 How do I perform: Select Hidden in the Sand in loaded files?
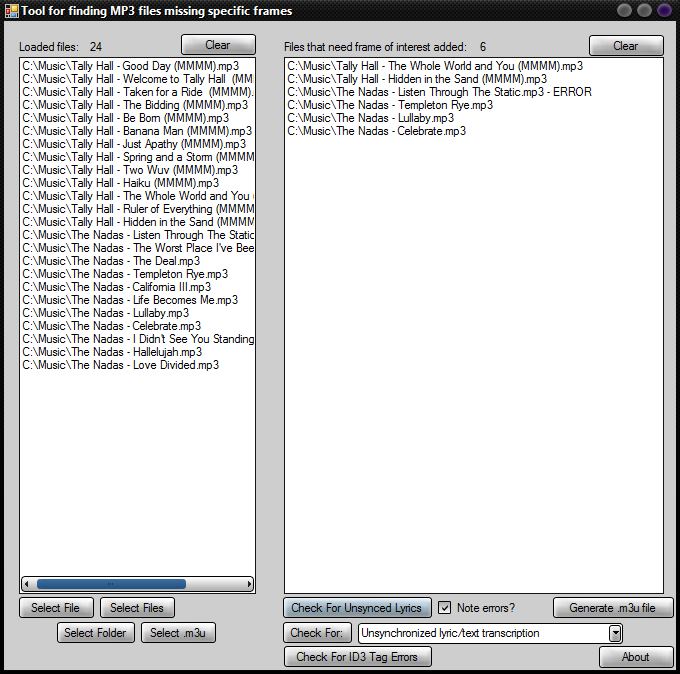pos(137,222)
